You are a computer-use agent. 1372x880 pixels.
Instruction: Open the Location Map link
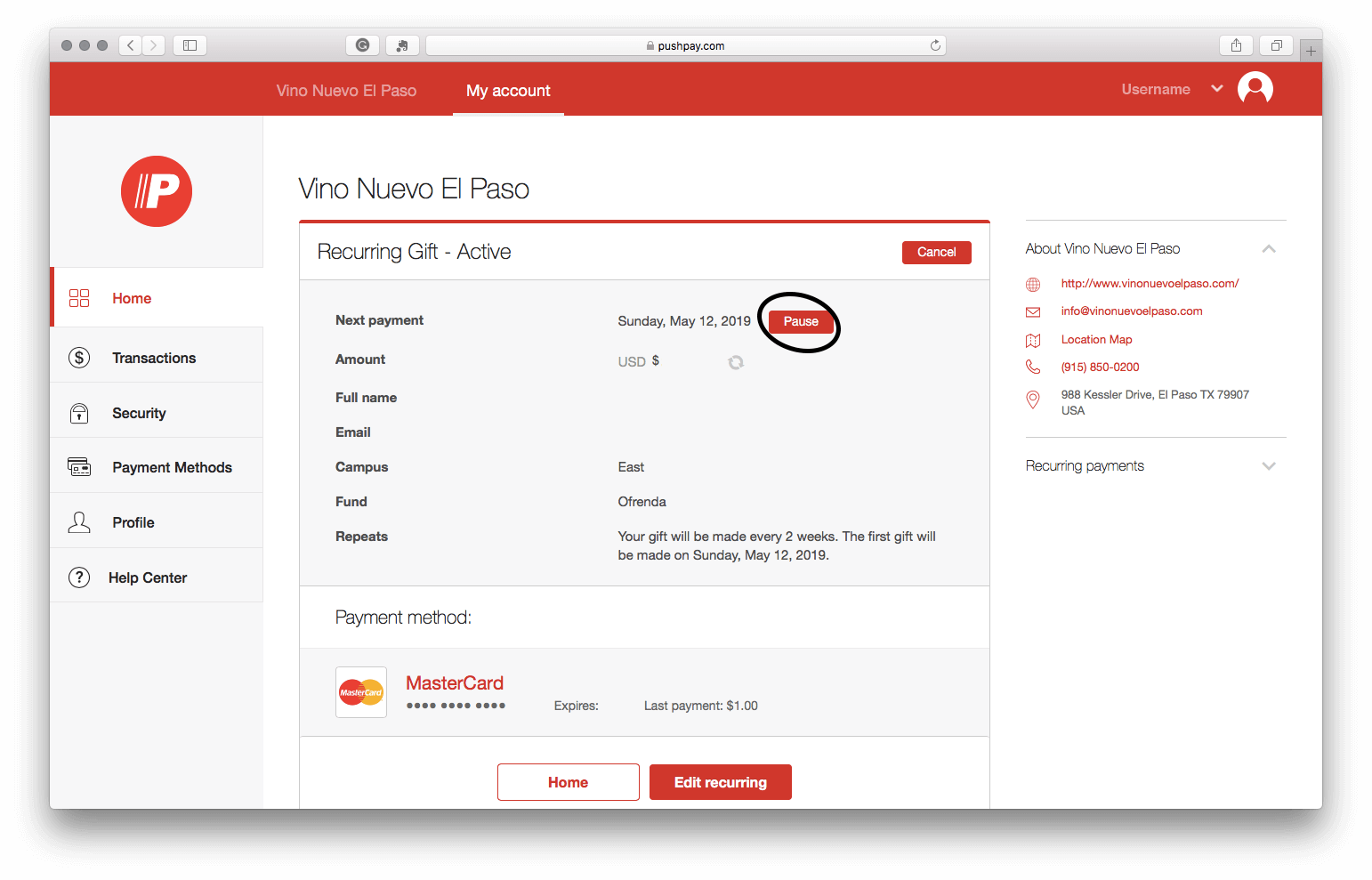coord(1096,340)
